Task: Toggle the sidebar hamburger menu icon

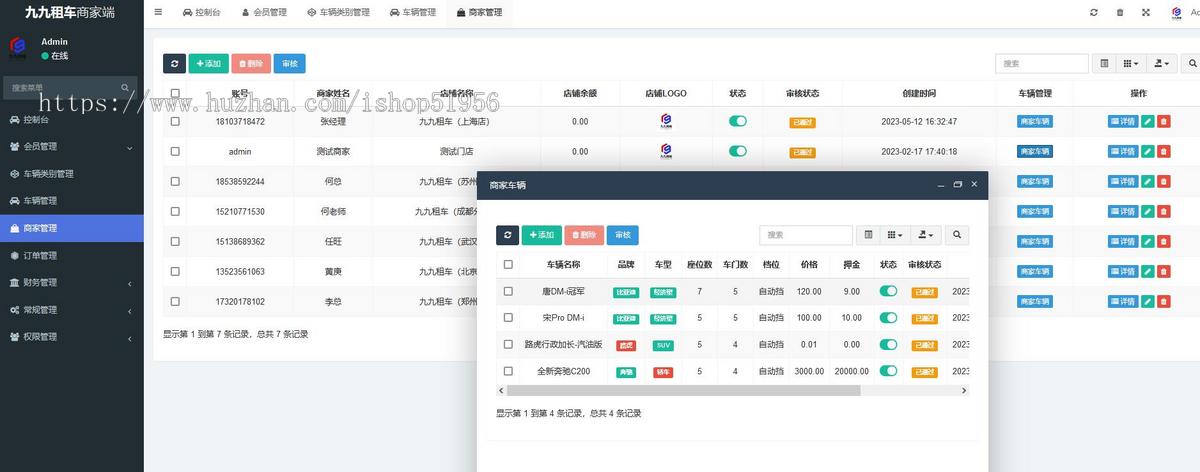Action: pos(158,12)
